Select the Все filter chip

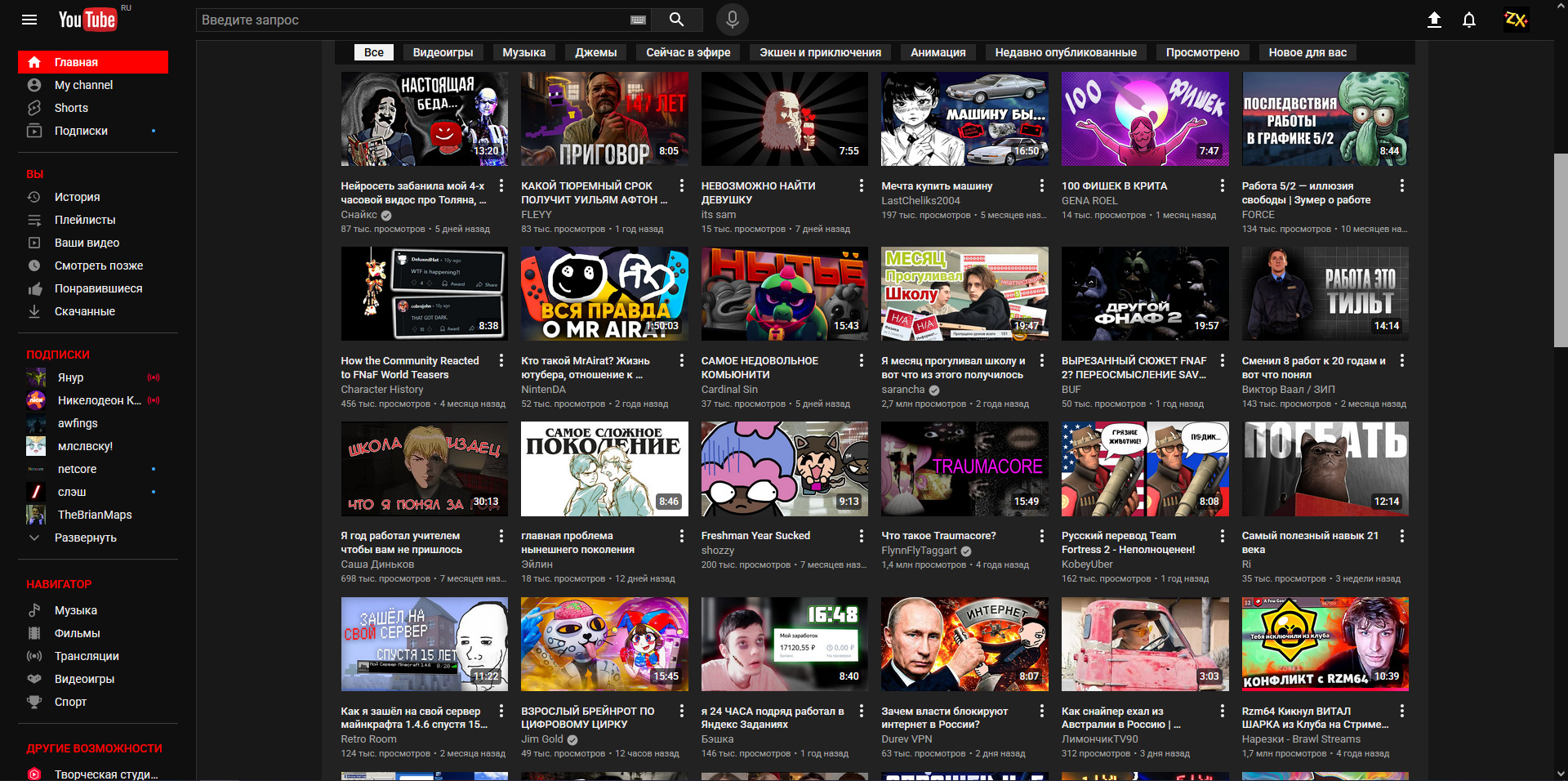point(374,52)
